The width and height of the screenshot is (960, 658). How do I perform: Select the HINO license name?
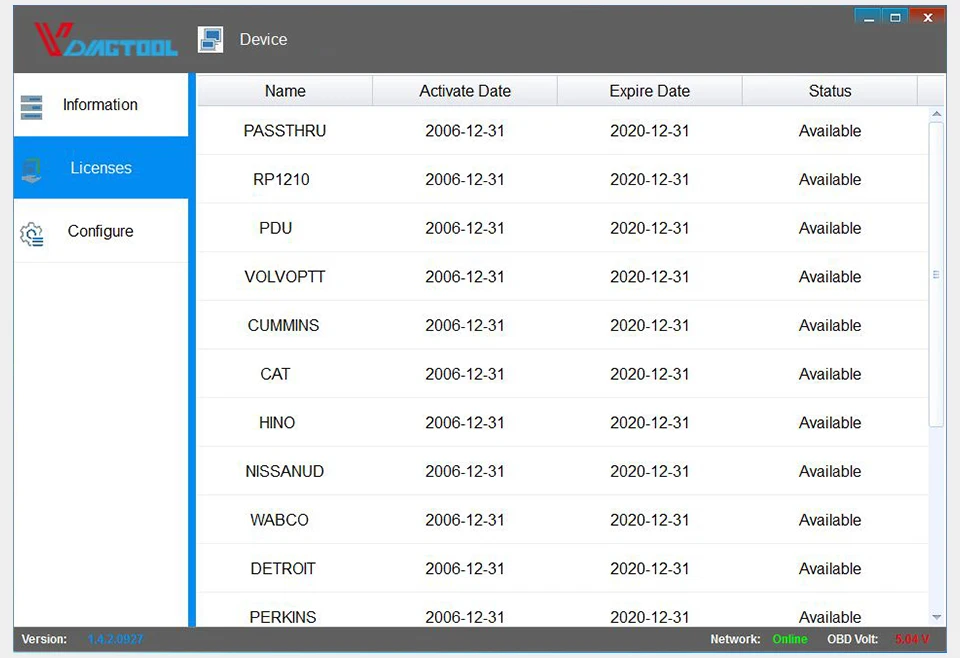[x=277, y=422]
